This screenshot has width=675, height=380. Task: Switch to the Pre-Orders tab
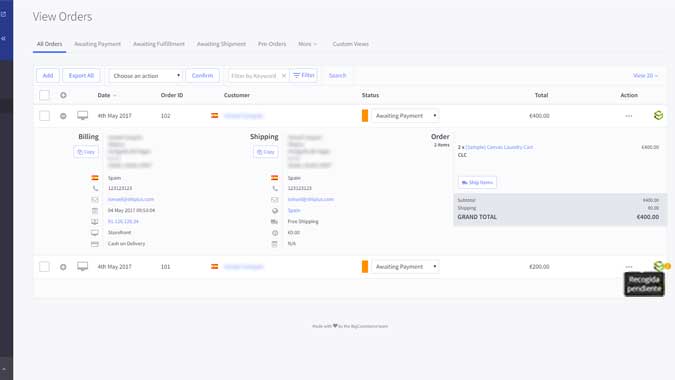(x=272, y=44)
